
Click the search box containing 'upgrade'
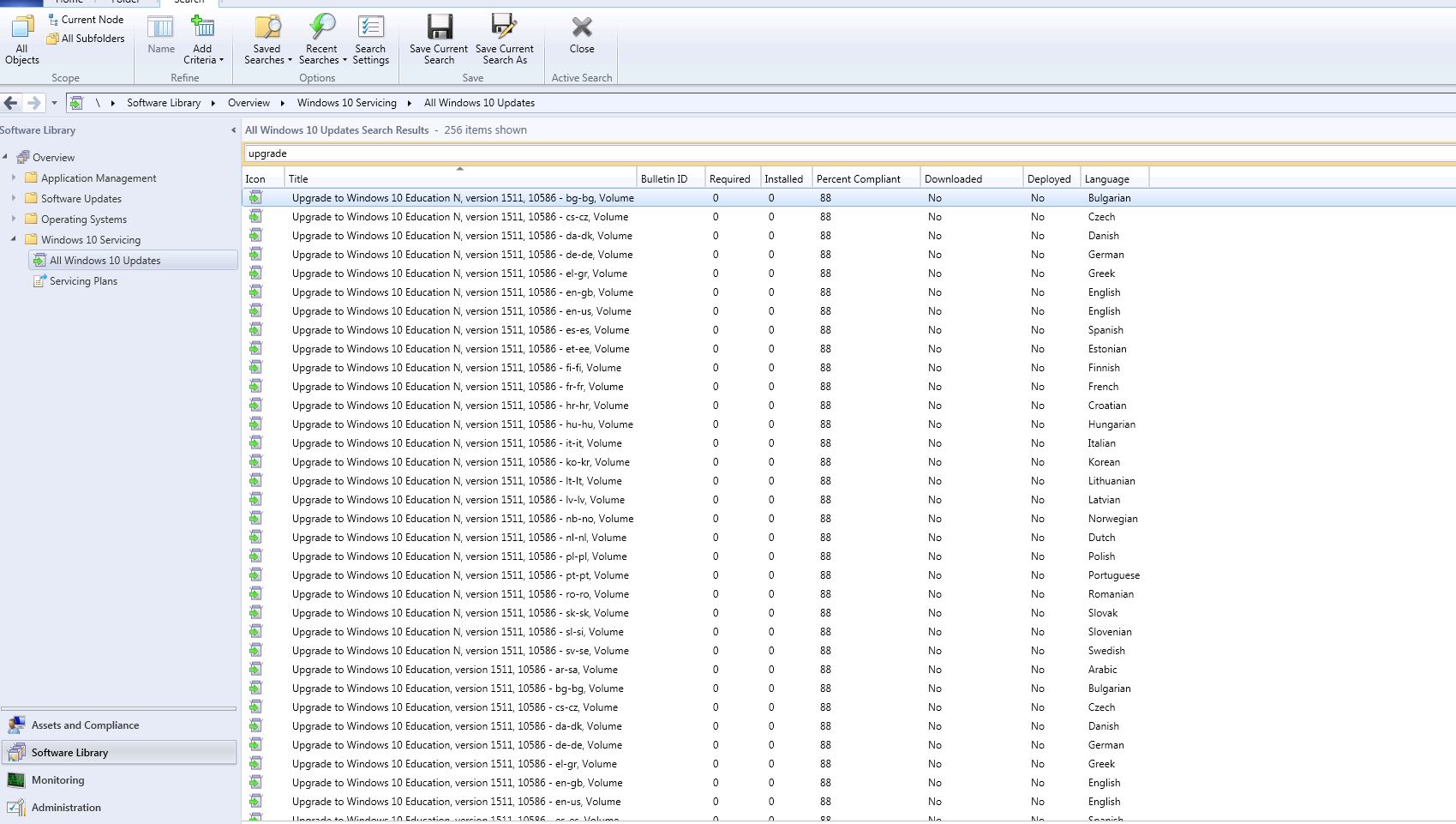click(x=848, y=153)
